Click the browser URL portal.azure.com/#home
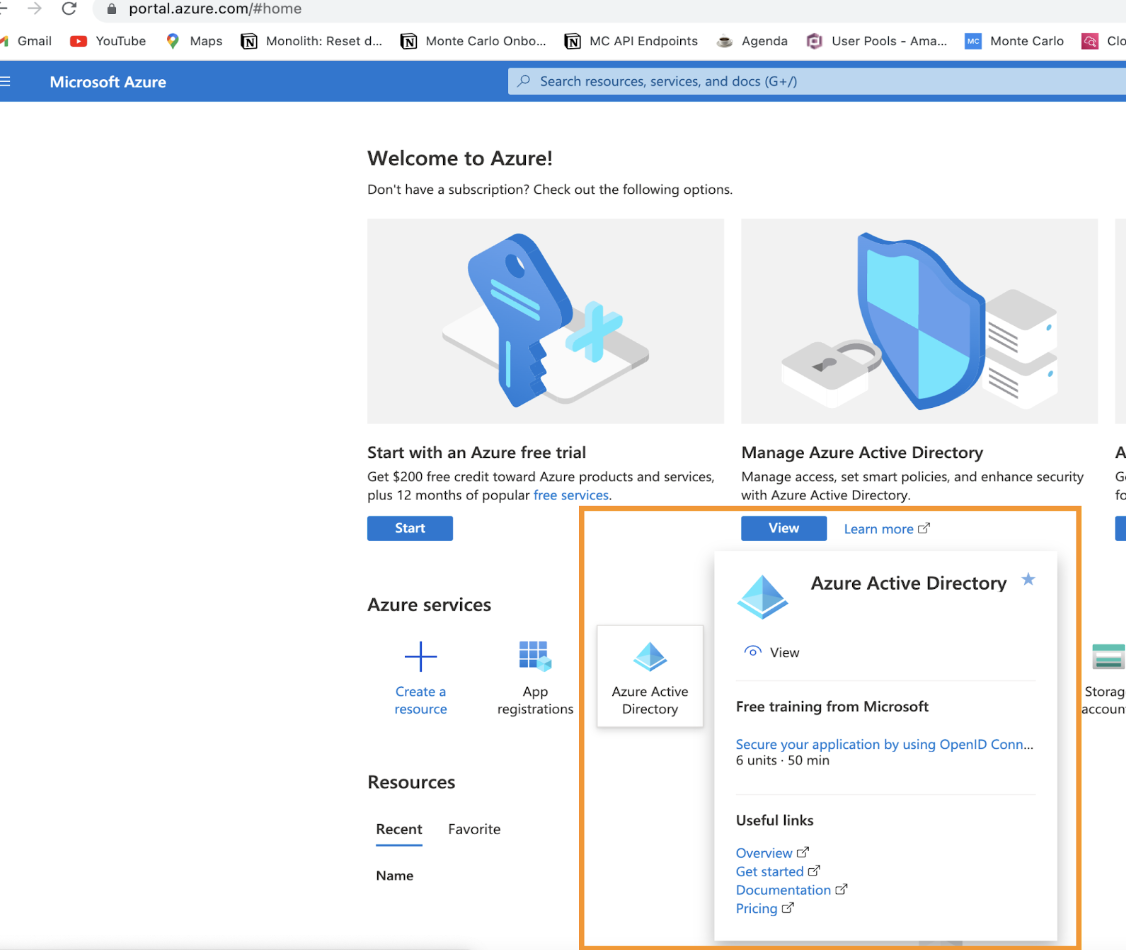Image resolution: width=1126 pixels, height=950 pixels. [x=215, y=9]
